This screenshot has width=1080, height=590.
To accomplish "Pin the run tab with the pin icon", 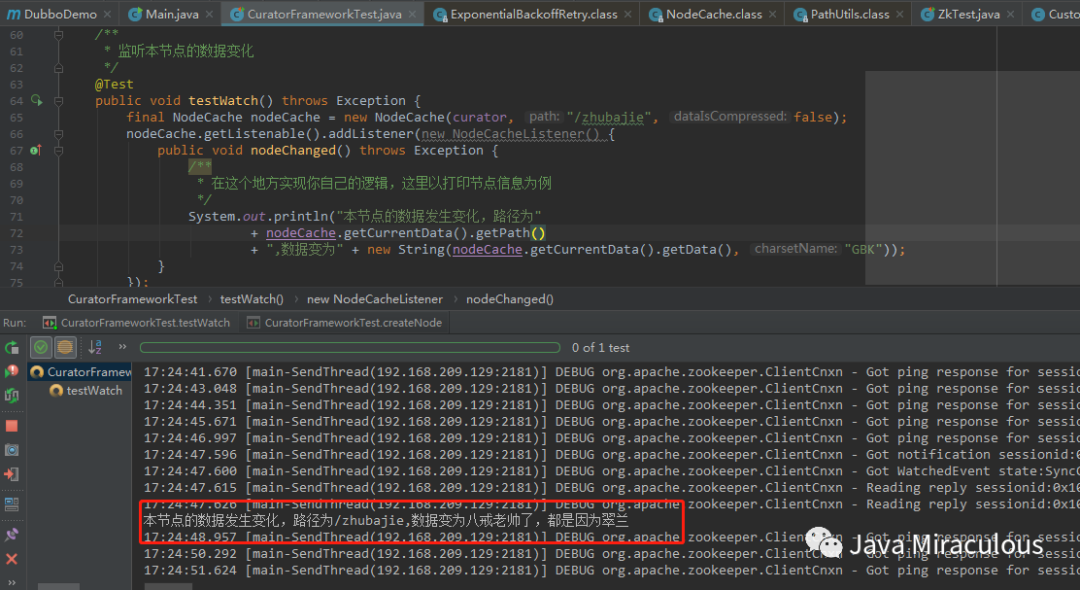I will point(12,534).
